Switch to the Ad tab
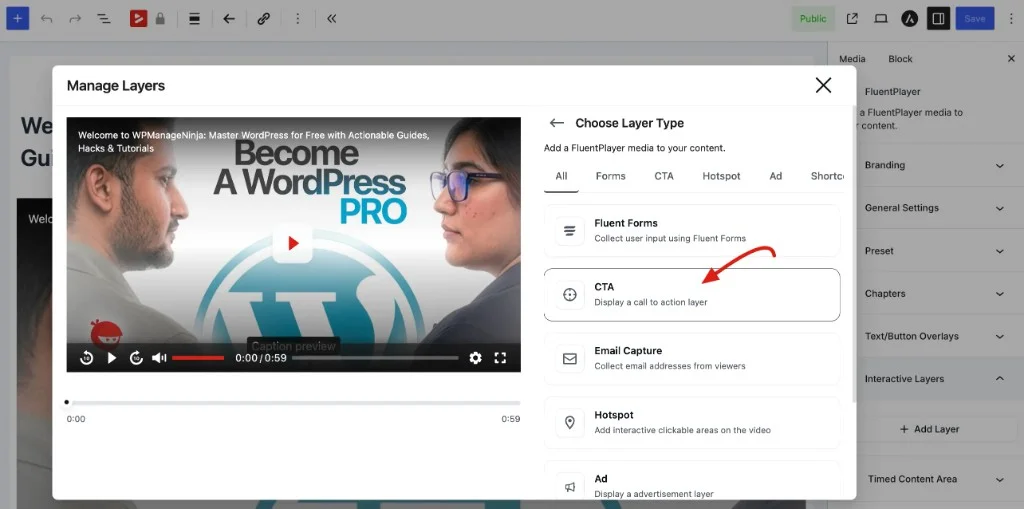 point(775,176)
